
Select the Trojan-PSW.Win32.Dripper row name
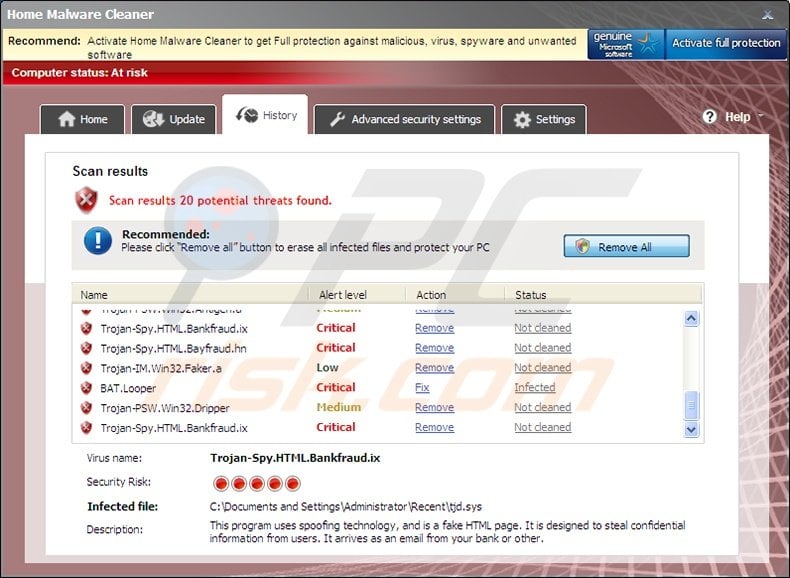[165, 408]
